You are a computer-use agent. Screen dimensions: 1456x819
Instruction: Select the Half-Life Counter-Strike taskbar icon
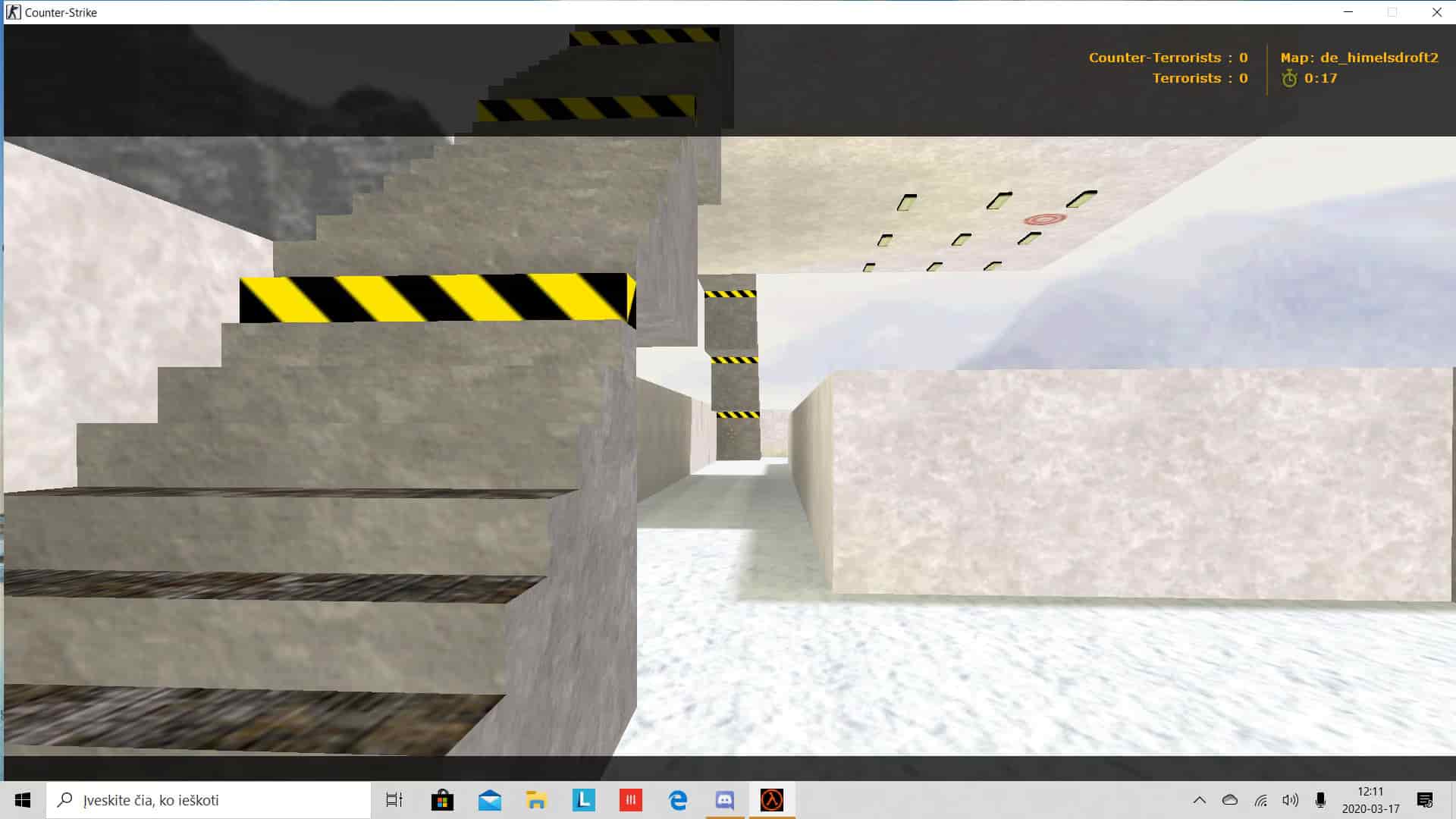coord(772,800)
